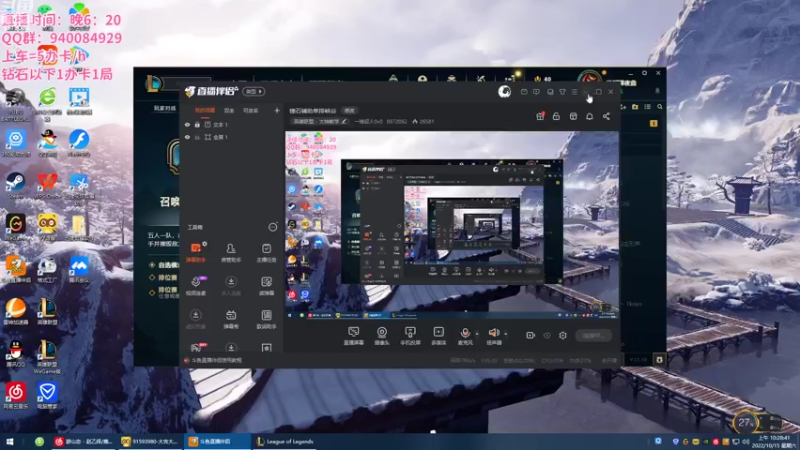This screenshot has height=450, width=800.
Task: Click the 修改 button beside stream title
Action: (x=349, y=111)
